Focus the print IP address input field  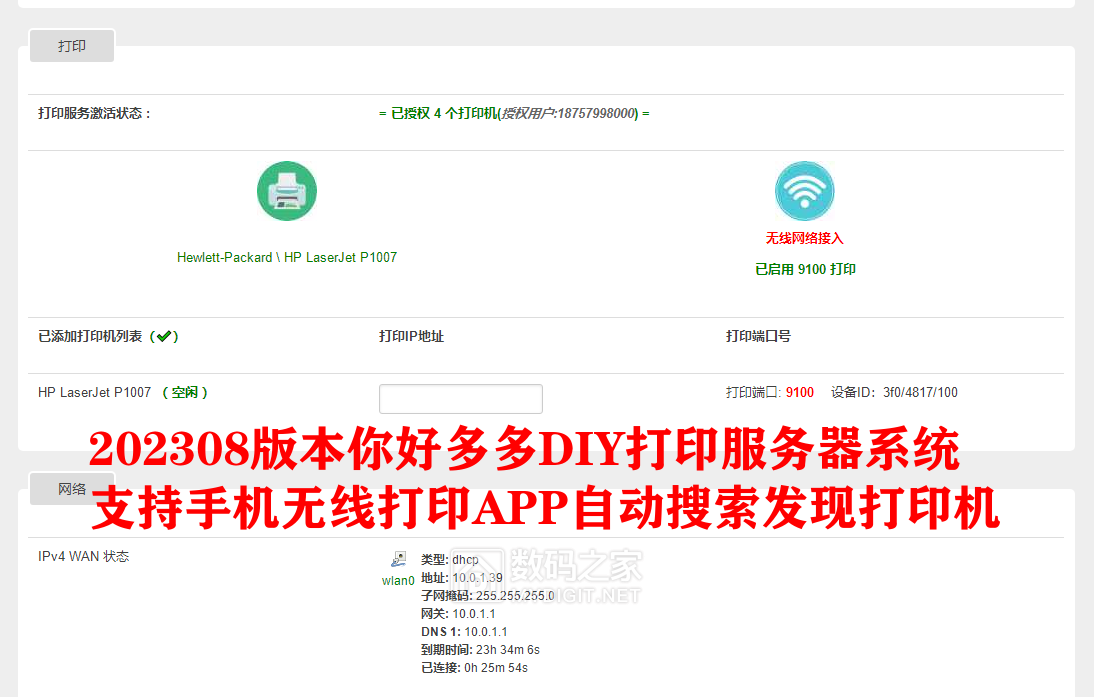pyautogui.click(x=460, y=398)
